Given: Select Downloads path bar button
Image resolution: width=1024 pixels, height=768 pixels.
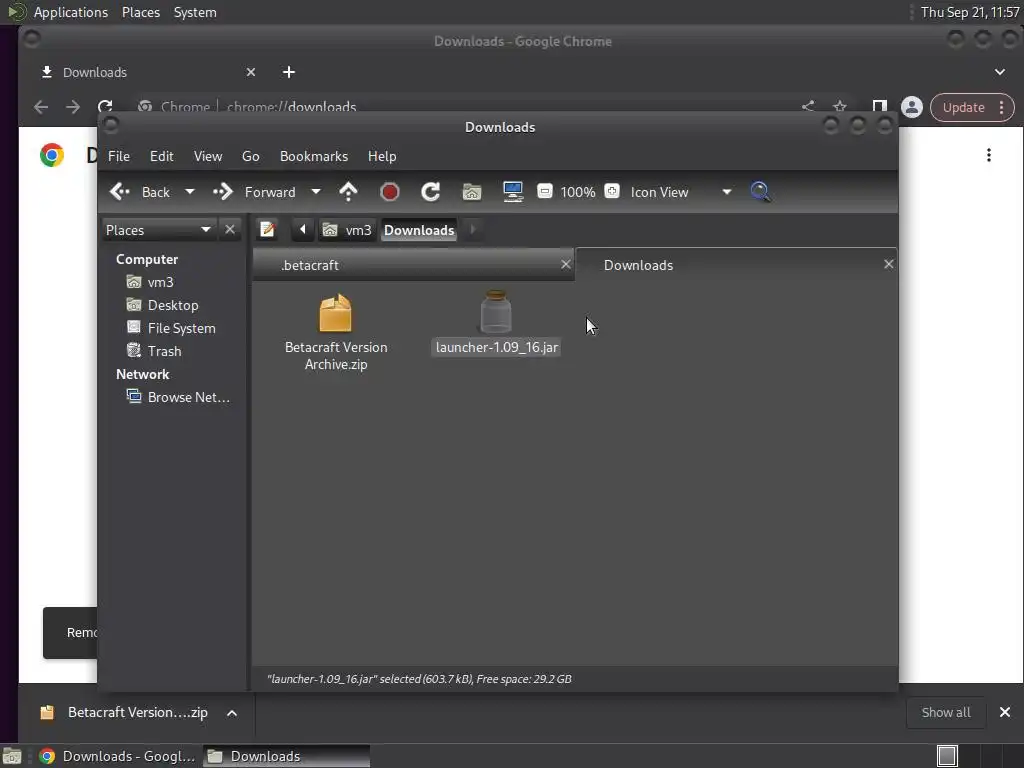Looking at the screenshot, I should click(419, 230).
